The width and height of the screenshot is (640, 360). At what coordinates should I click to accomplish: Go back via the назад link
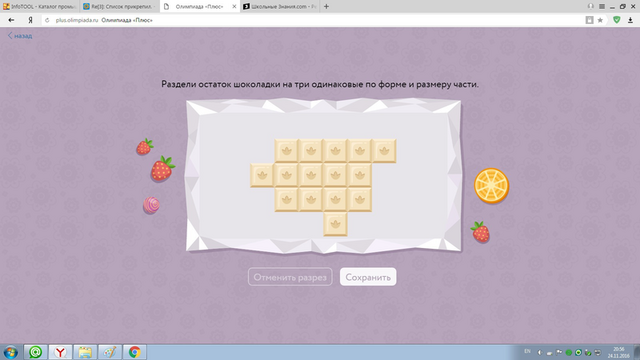[x=20, y=36]
